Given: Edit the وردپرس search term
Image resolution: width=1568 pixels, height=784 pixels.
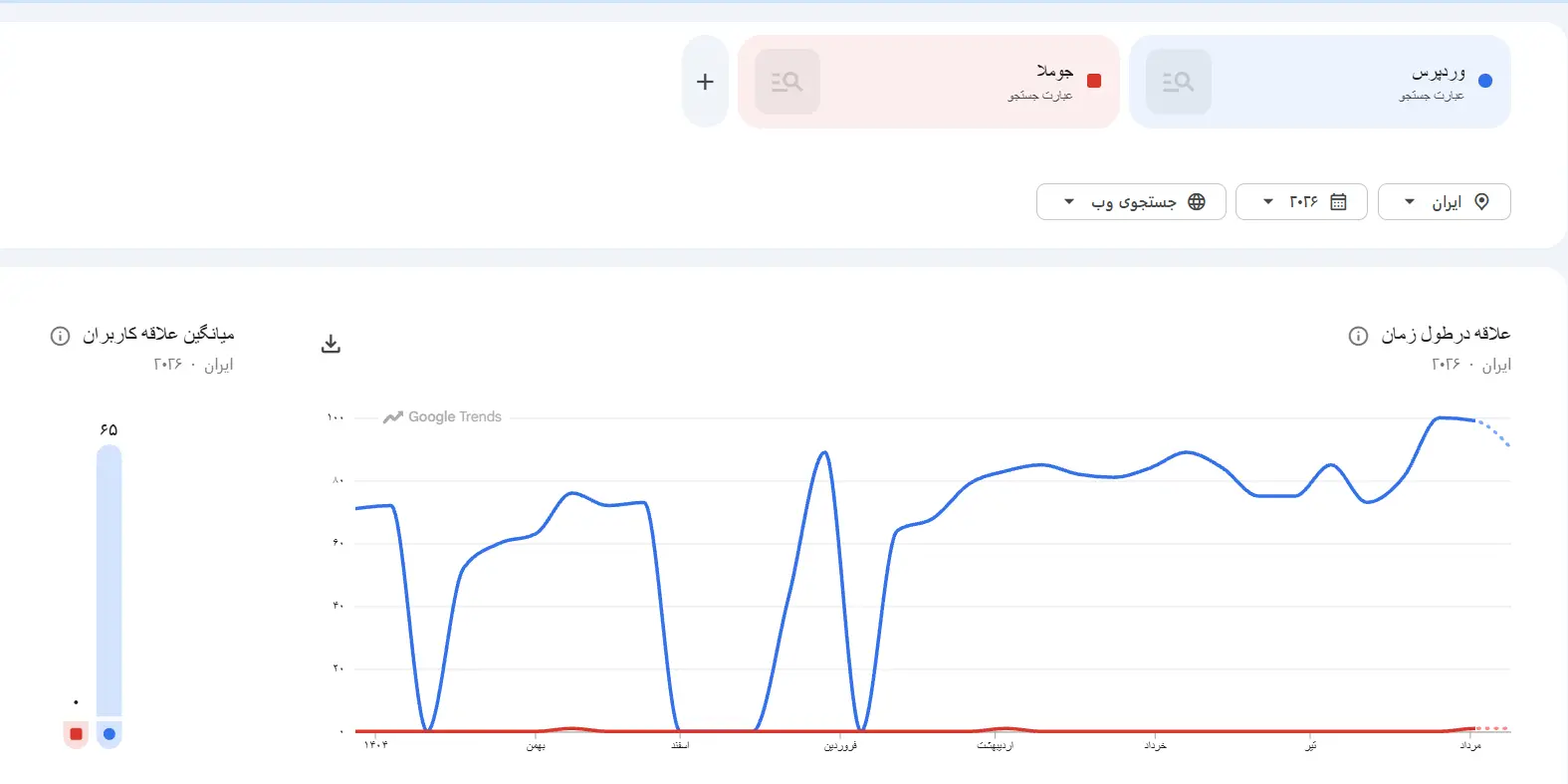Looking at the screenshot, I should pos(1438,72).
